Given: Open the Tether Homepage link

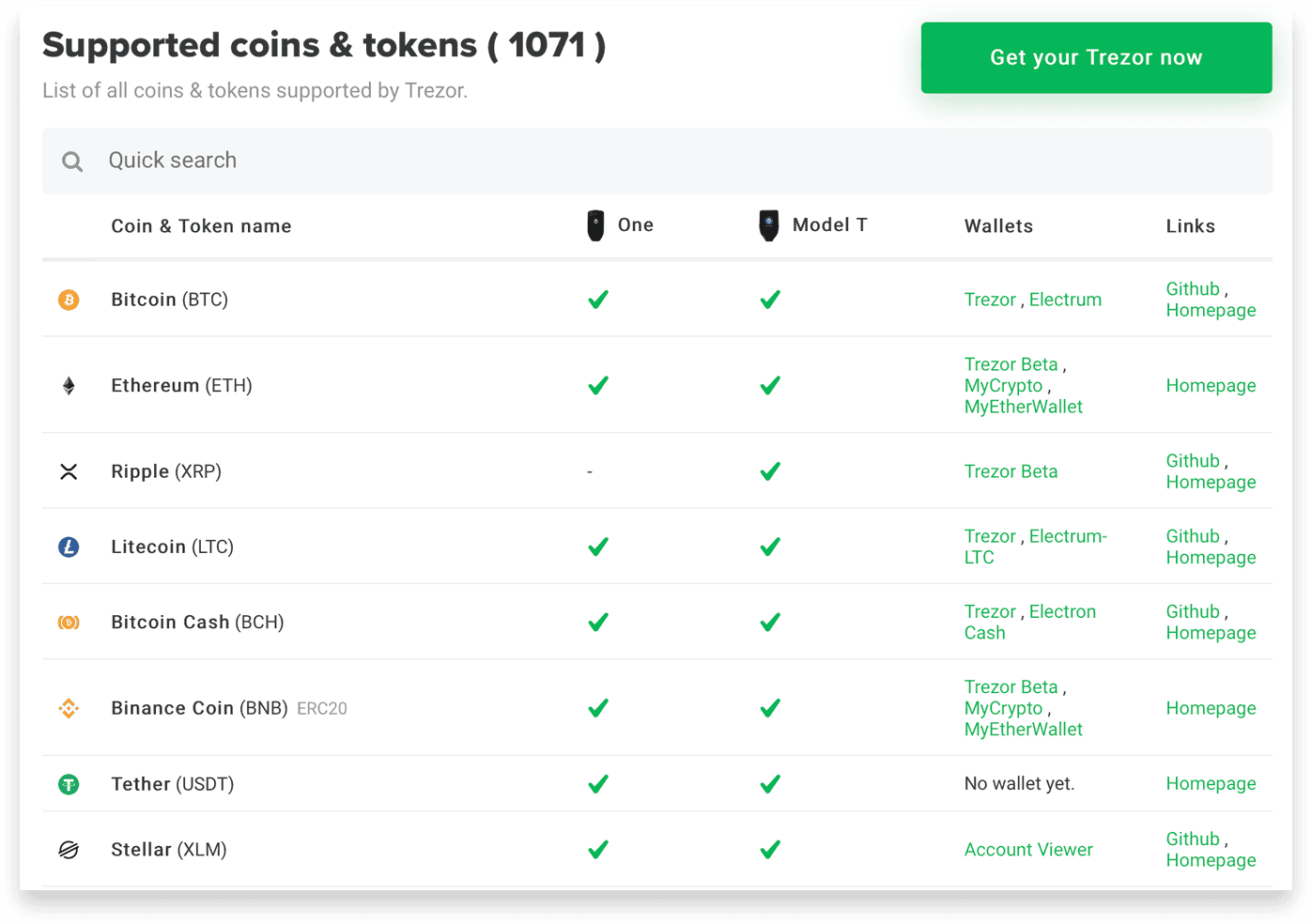Looking at the screenshot, I should point(1211,784).
